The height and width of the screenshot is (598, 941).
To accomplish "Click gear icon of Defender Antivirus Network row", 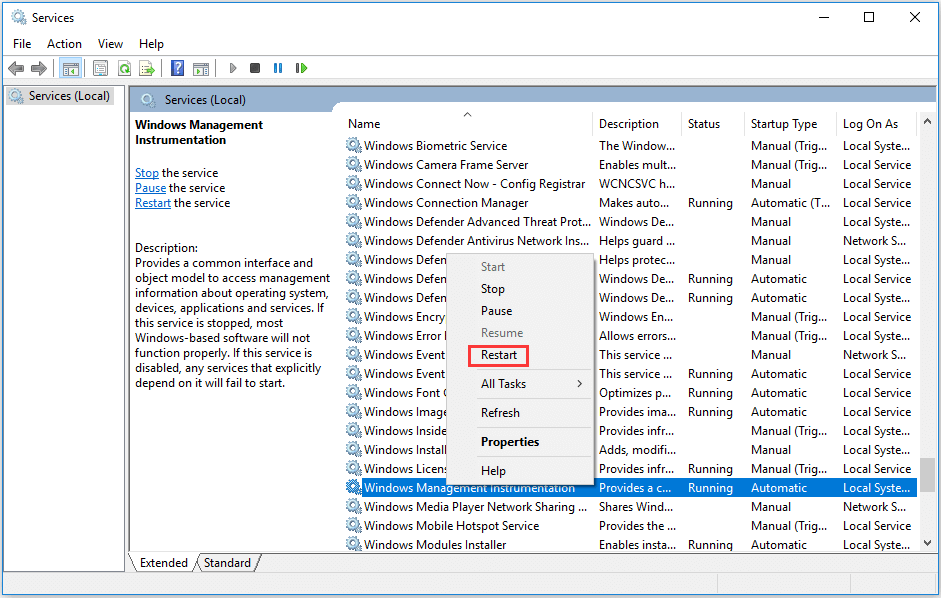I will click(x=353, y=240).
